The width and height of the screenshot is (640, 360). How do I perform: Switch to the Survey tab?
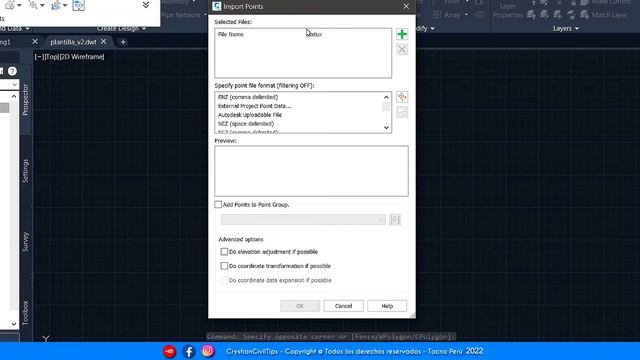[x=25, y=242]
